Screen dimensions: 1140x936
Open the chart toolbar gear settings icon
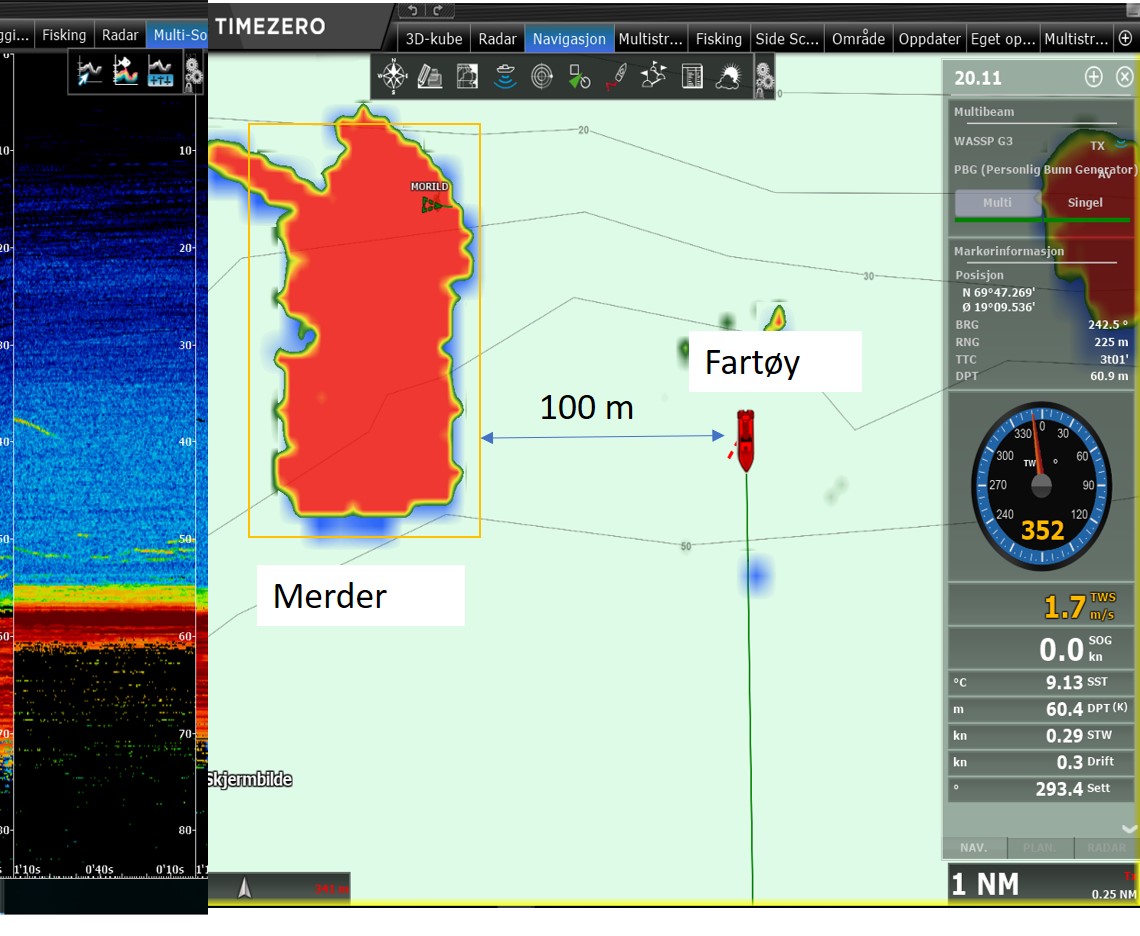coord(765,77)
